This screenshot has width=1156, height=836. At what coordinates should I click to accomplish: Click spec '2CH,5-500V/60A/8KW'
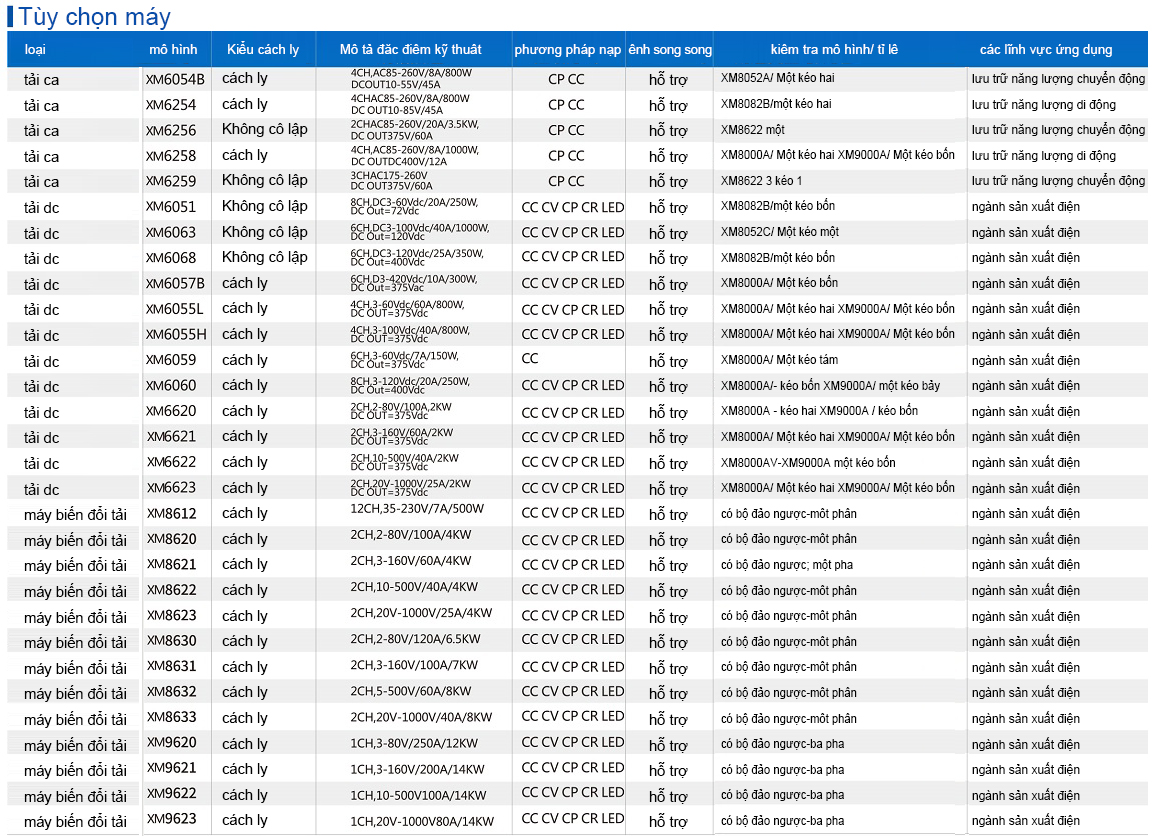[x=411, y=691]
